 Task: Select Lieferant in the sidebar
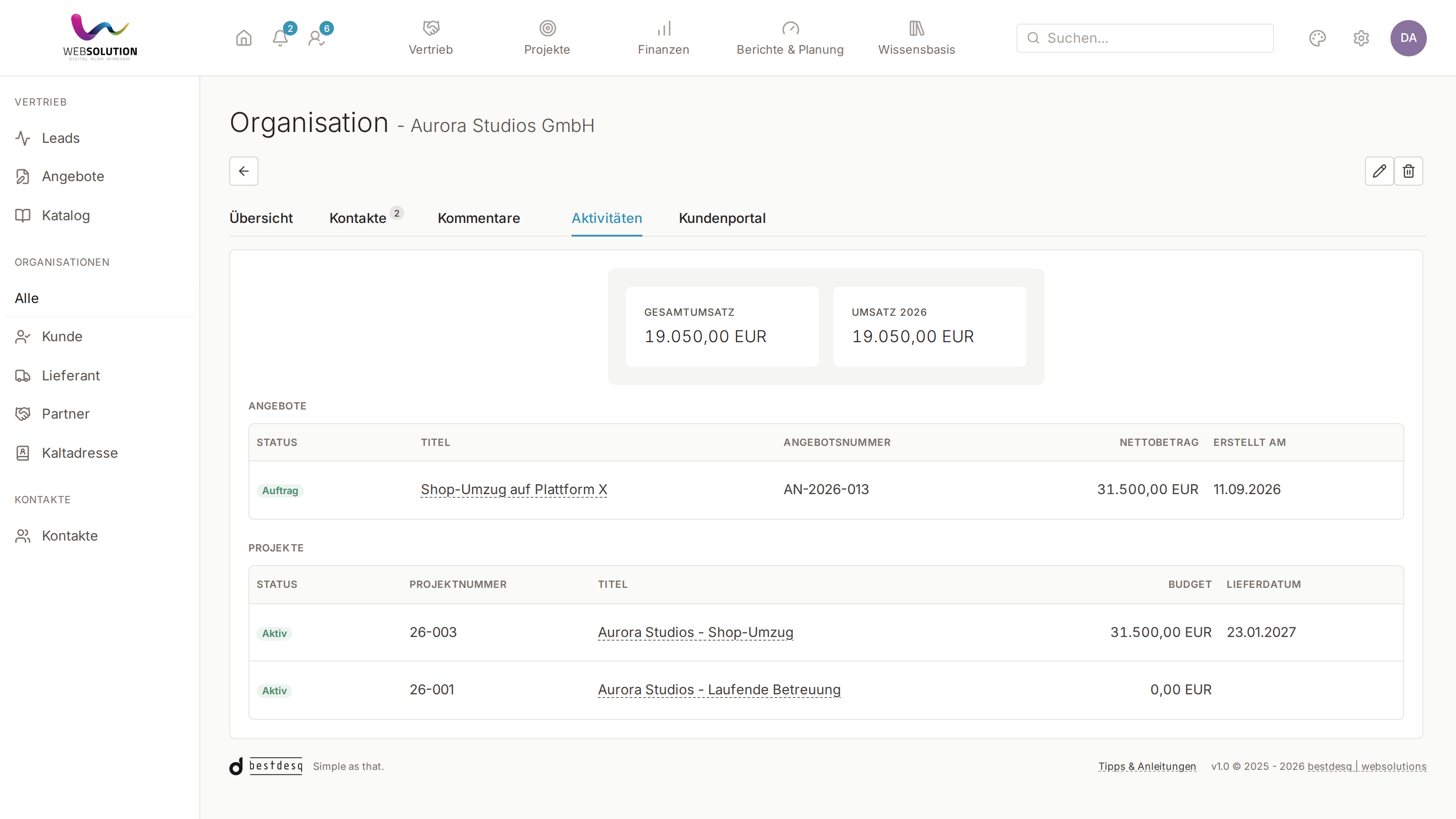pyautogui.click(x=71, y=375)
